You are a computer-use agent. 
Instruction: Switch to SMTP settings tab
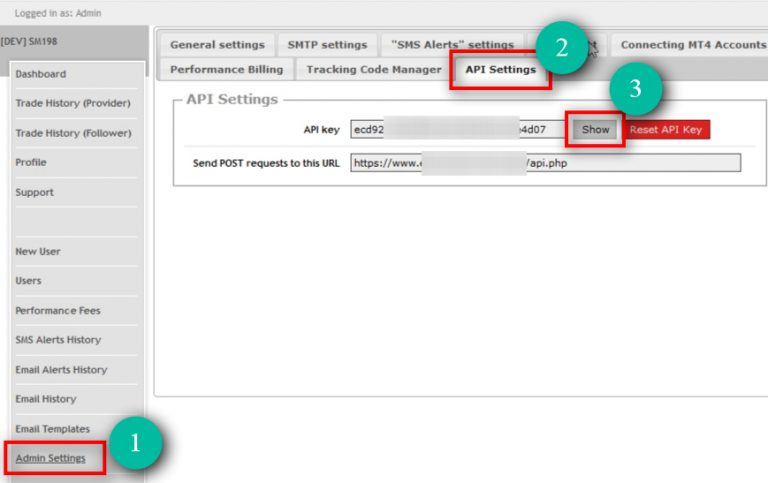coord(327,45)
